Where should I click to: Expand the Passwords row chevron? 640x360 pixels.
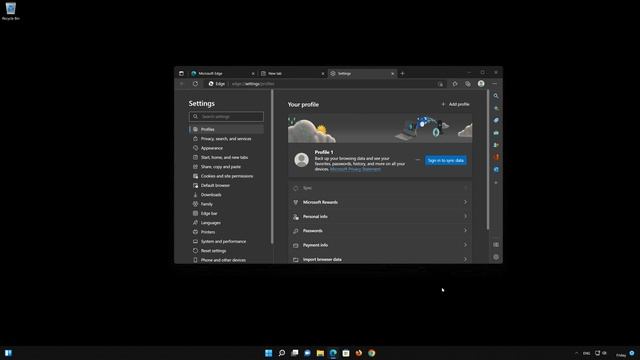(x=465, y=231)
